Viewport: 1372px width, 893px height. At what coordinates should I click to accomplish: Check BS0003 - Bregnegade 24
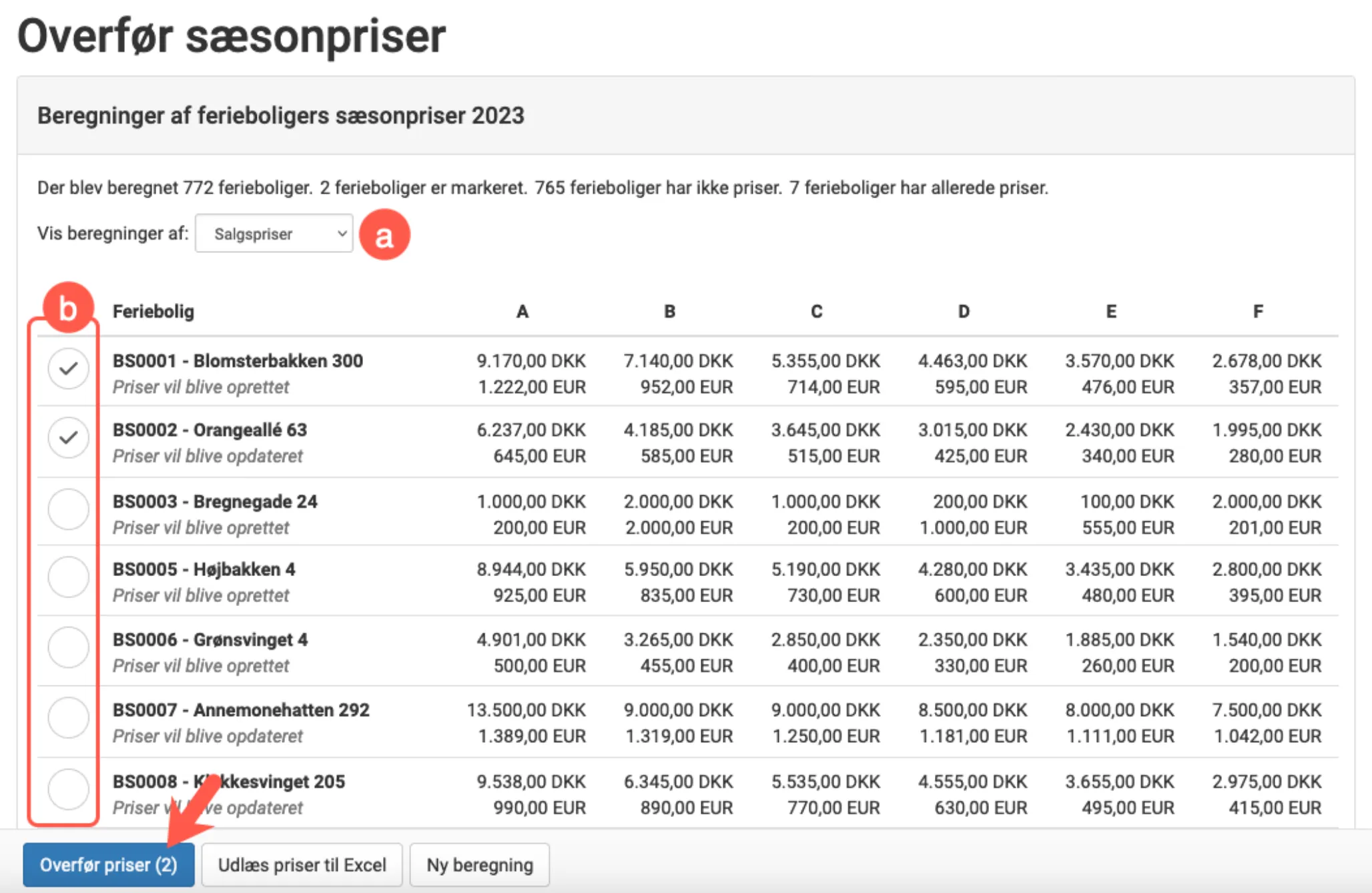click(x=67, y=509)
